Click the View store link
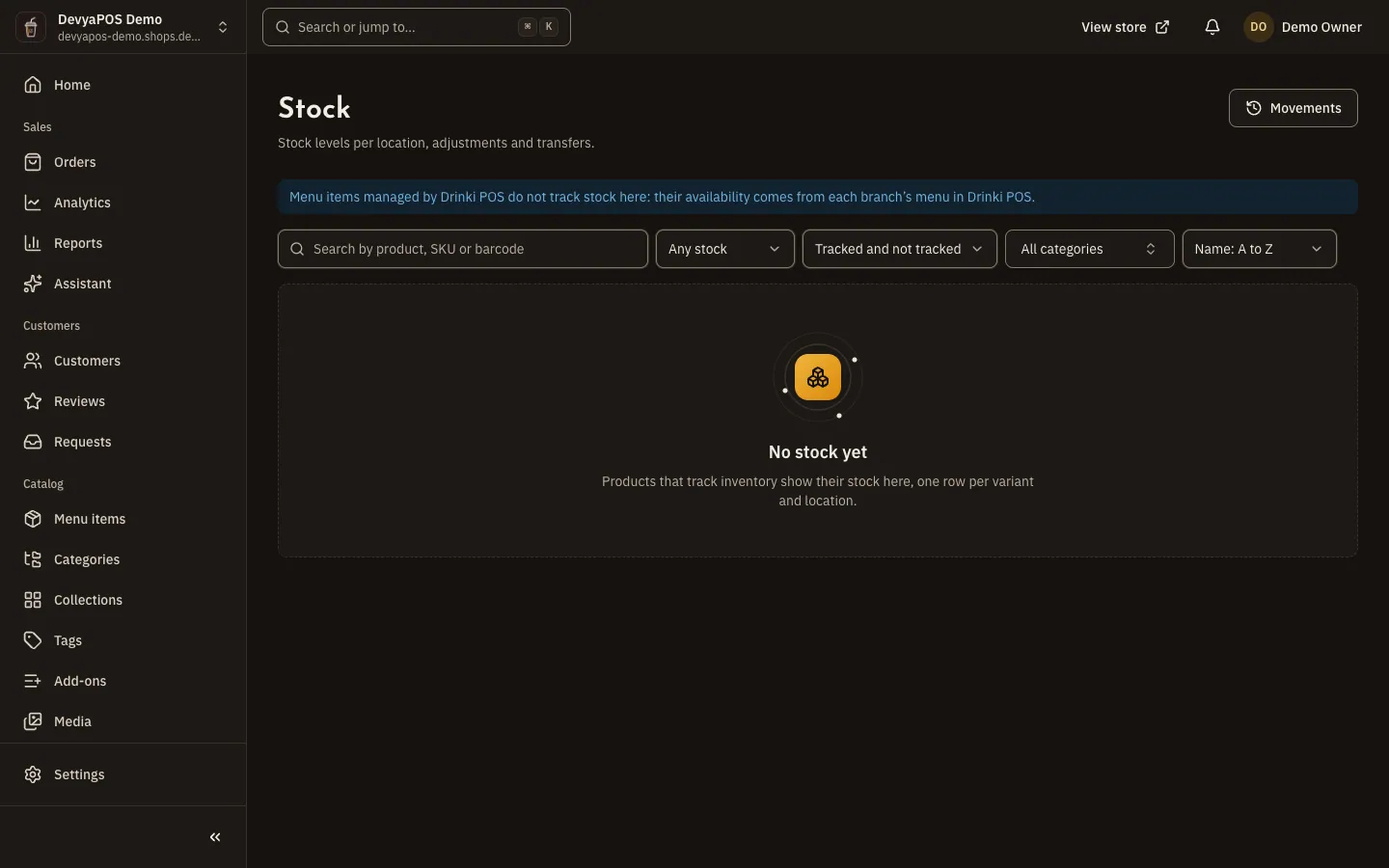The width and height of the screenshot is (1389, 868). (x=1125, y=27)
